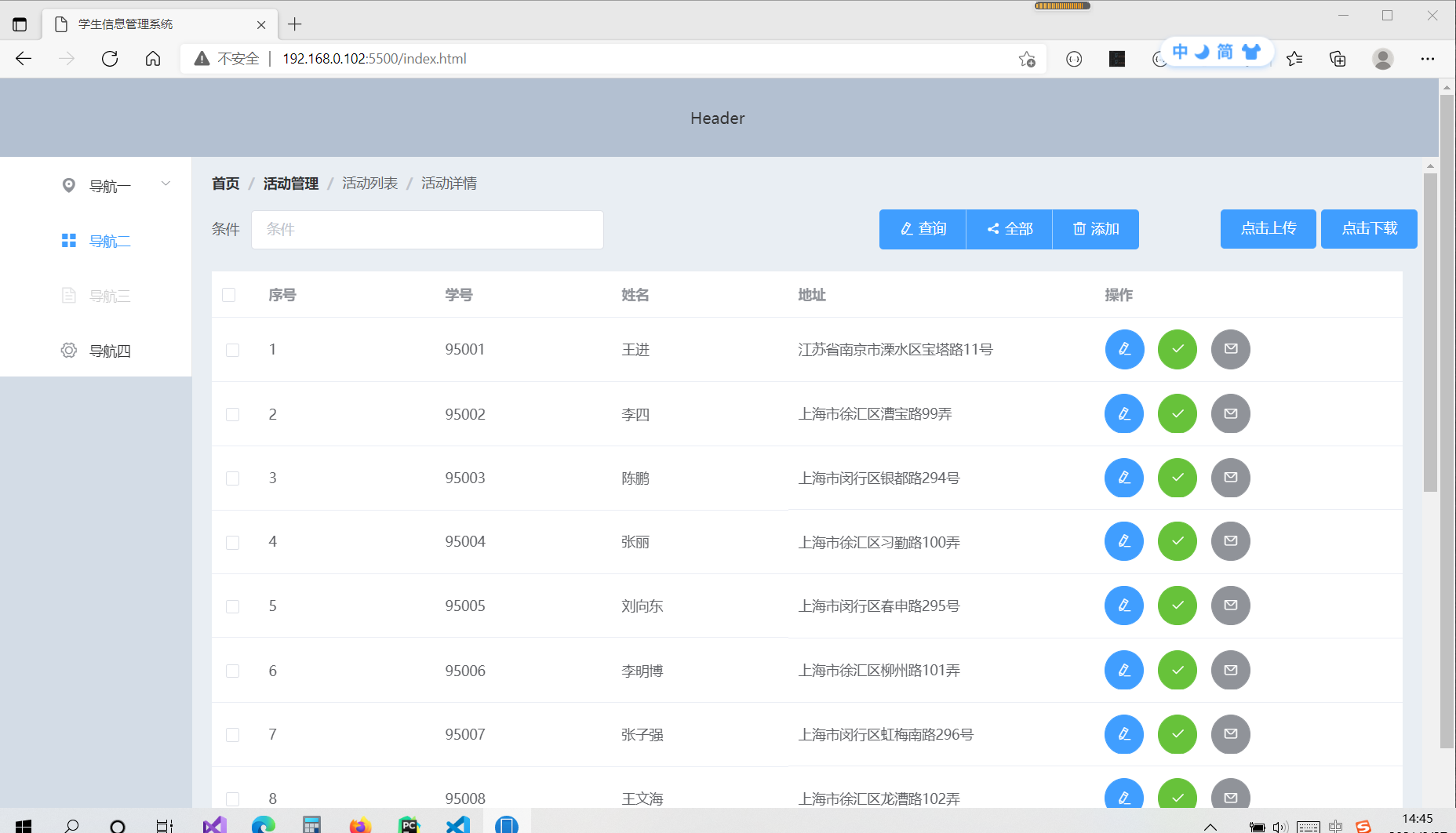The image size is (1456, 833).
Task: Open the 导航一 sidebar item
Action: point(96,185)
